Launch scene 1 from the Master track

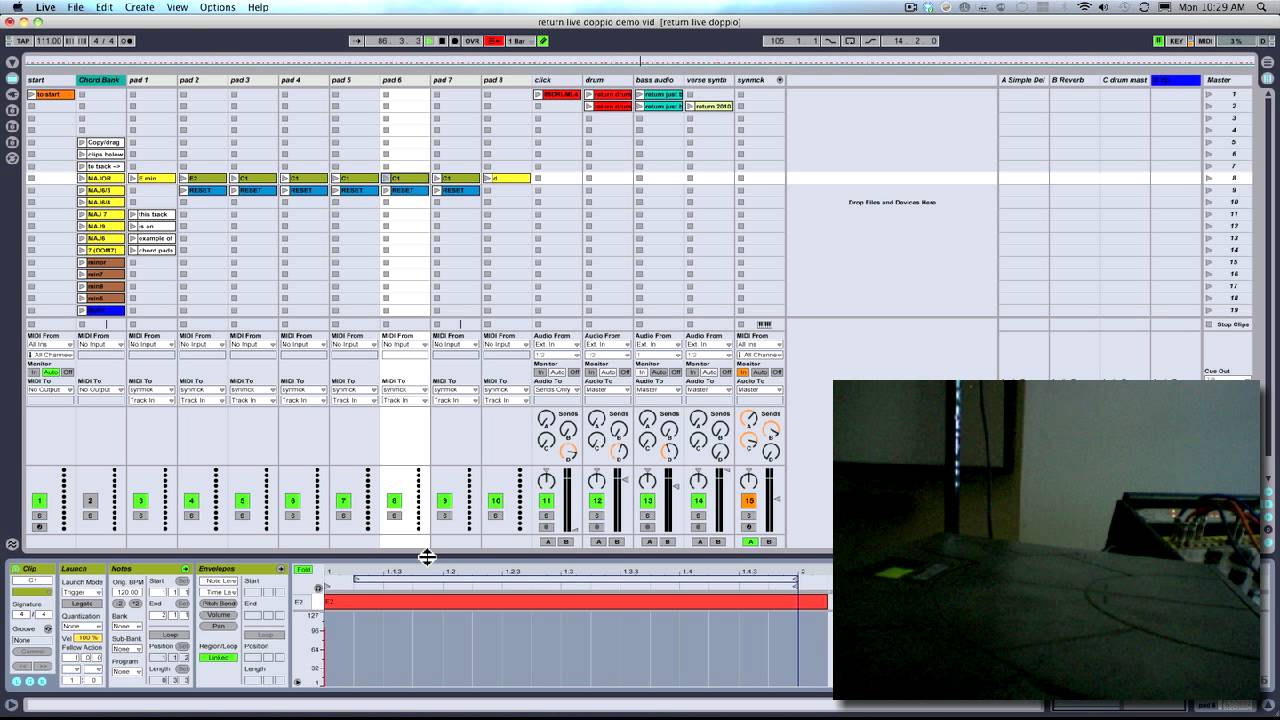(1208, 94)
